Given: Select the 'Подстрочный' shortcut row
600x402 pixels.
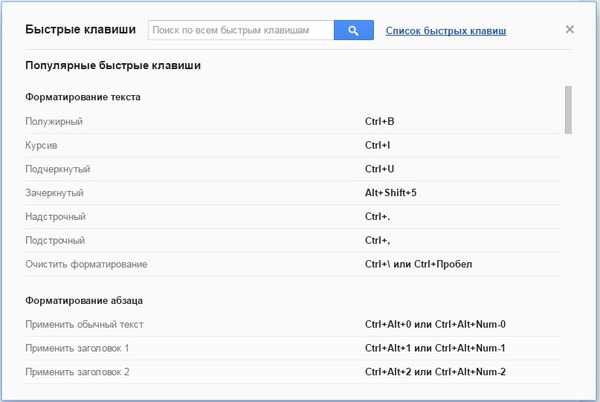Looking at the screenshot, I should click(292, 241).
